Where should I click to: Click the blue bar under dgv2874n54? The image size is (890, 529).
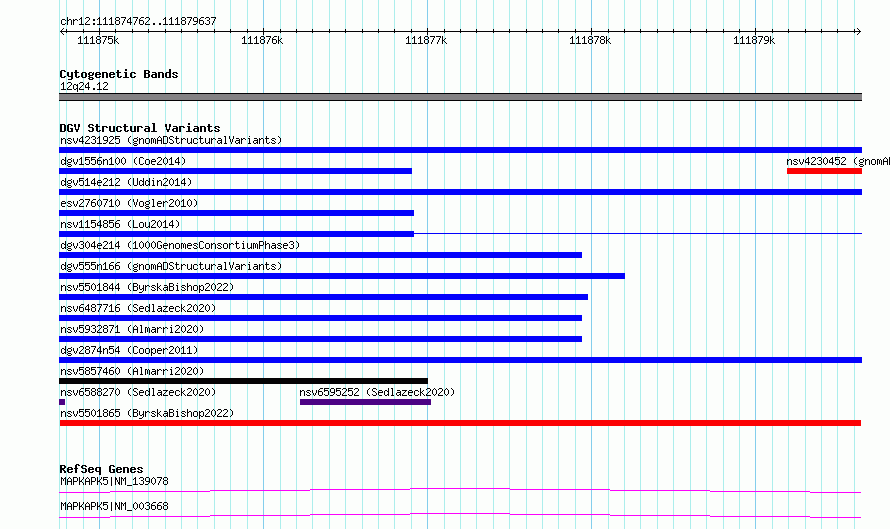pyautogui.click(x=460, y=360)
